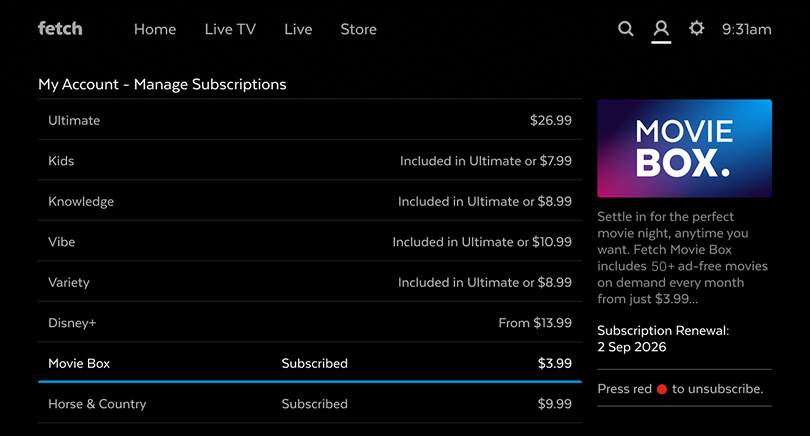Select the Ultimate subscription row
The image size is (810, 436).
(x=310, y=120)
